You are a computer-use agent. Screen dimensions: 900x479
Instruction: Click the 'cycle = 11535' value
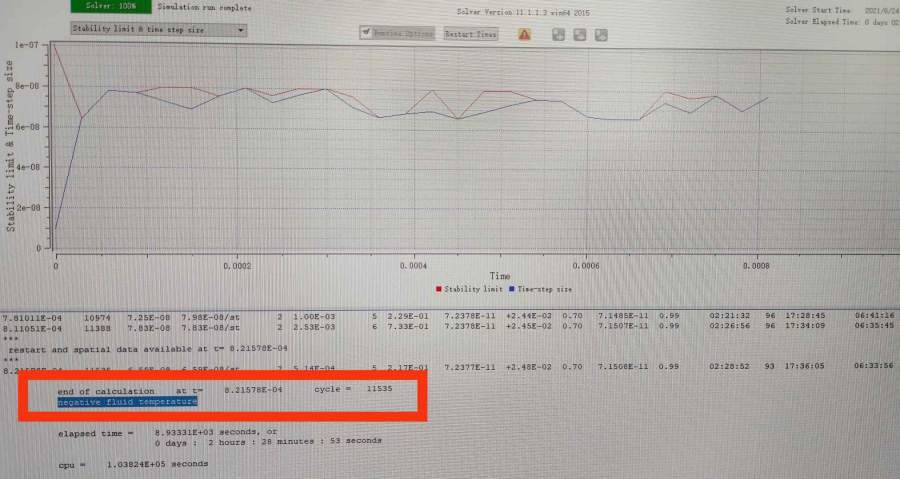353,388
